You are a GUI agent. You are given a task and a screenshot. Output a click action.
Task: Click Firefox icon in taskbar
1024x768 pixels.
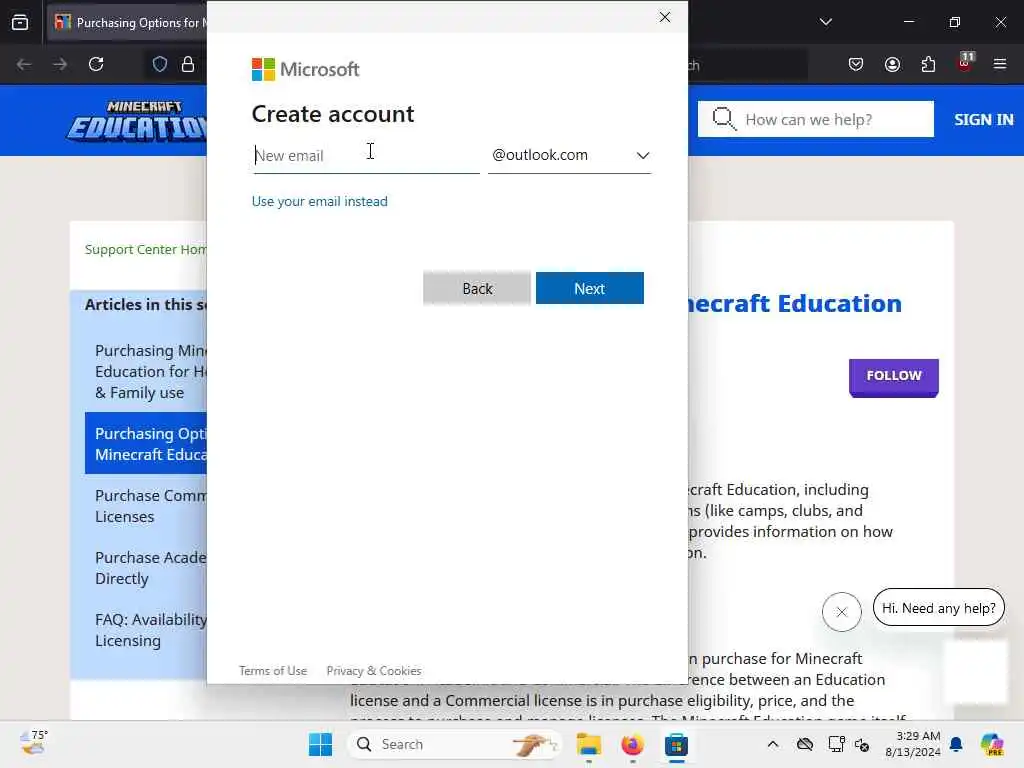pos(632,744)
